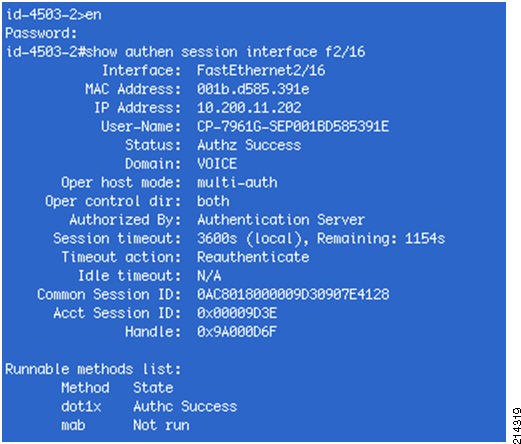This screenshot has width=521, height=444.
Task: Click the dot1x method entry
Action: (x=81, y=407)
